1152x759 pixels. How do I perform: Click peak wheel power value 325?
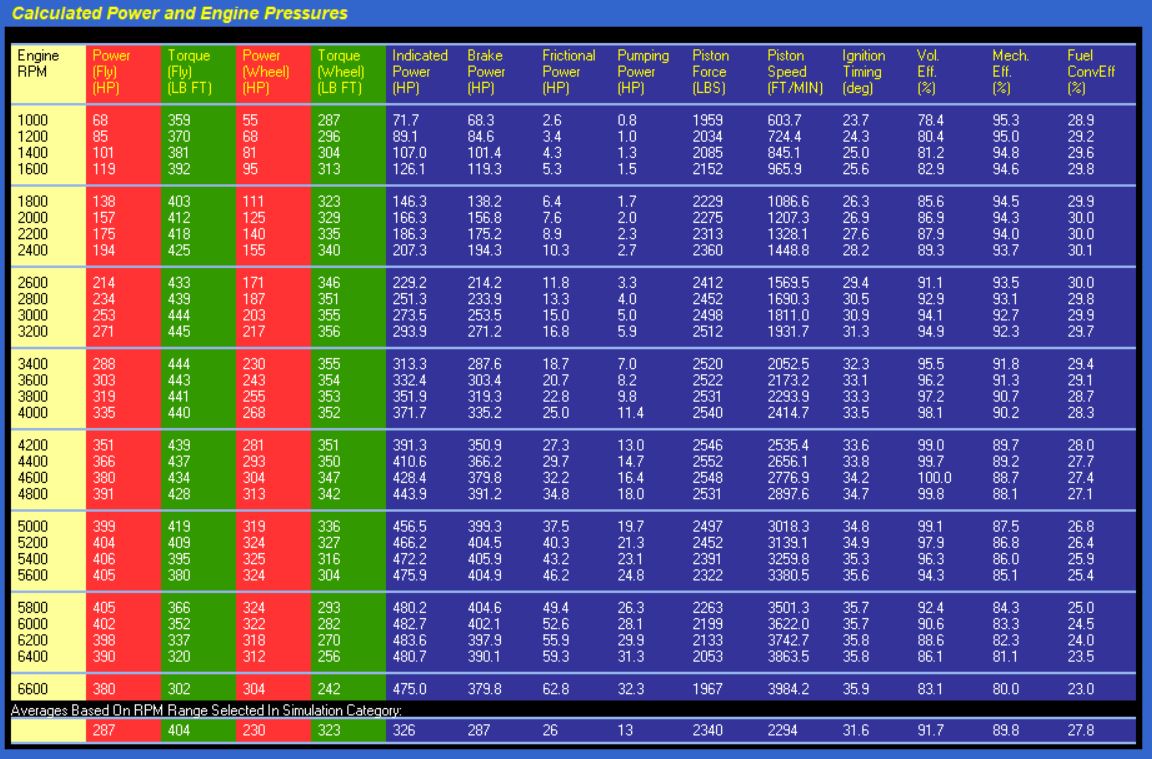[253, 558]
